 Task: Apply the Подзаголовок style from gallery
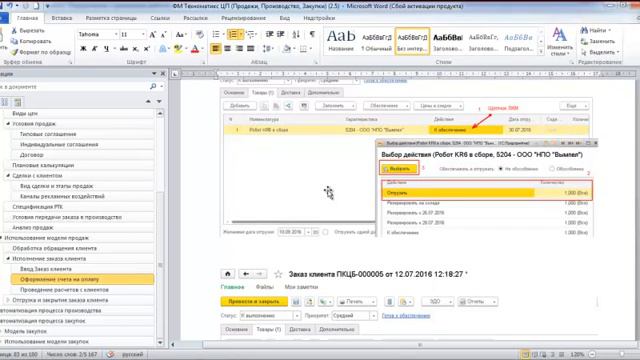point(518,41)
